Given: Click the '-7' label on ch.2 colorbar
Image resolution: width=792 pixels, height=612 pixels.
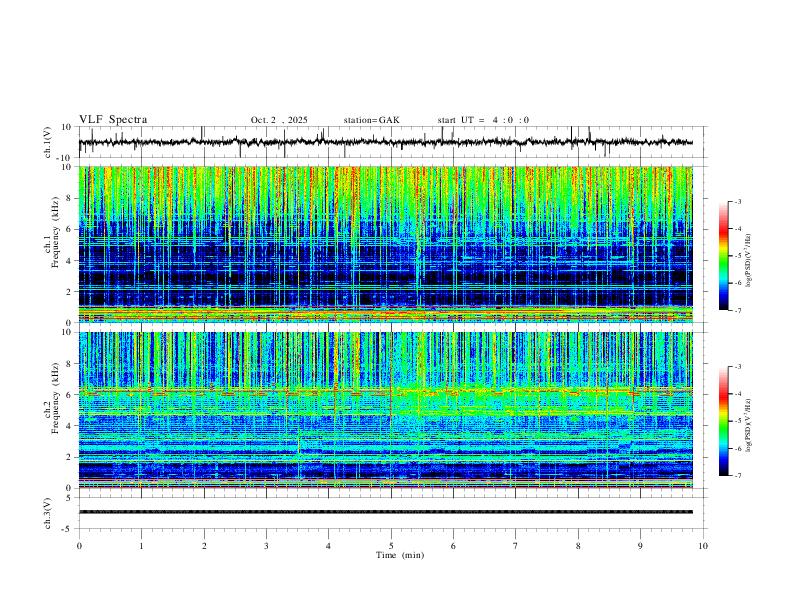Looking at the screenshot, I should (x=737, y=475).
